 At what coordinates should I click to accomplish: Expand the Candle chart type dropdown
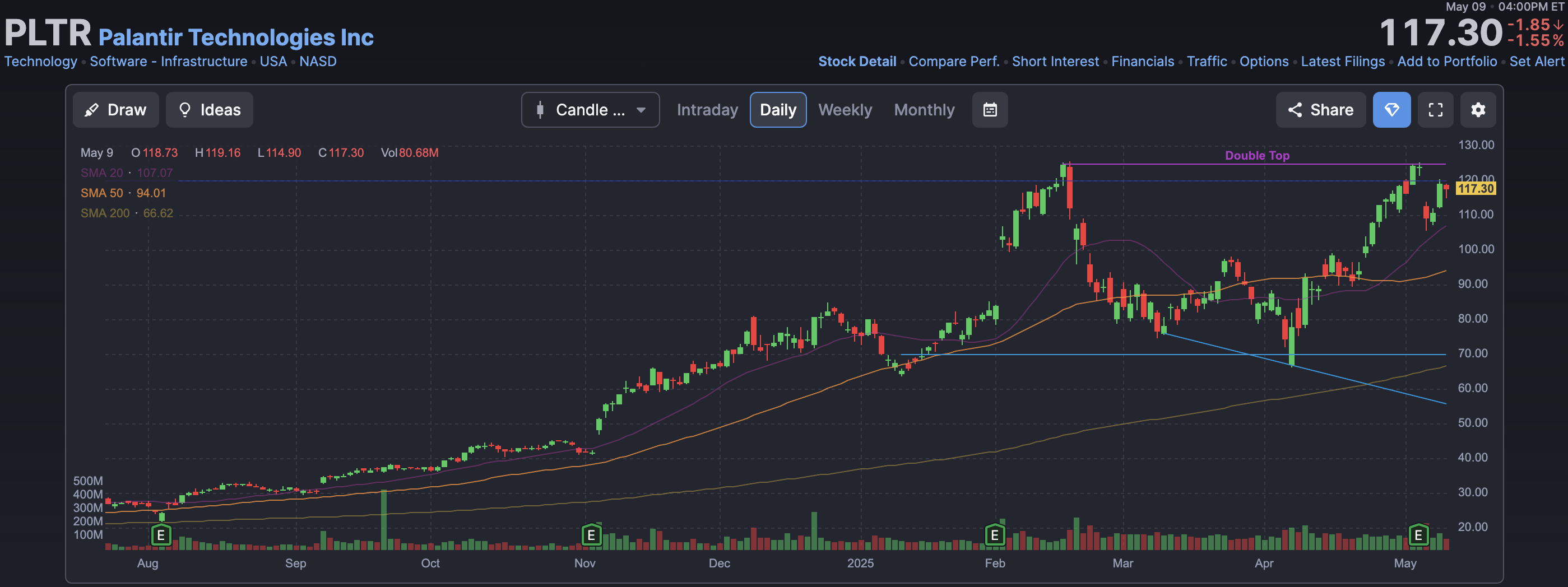pyautogui.click(x=591, y=110)
